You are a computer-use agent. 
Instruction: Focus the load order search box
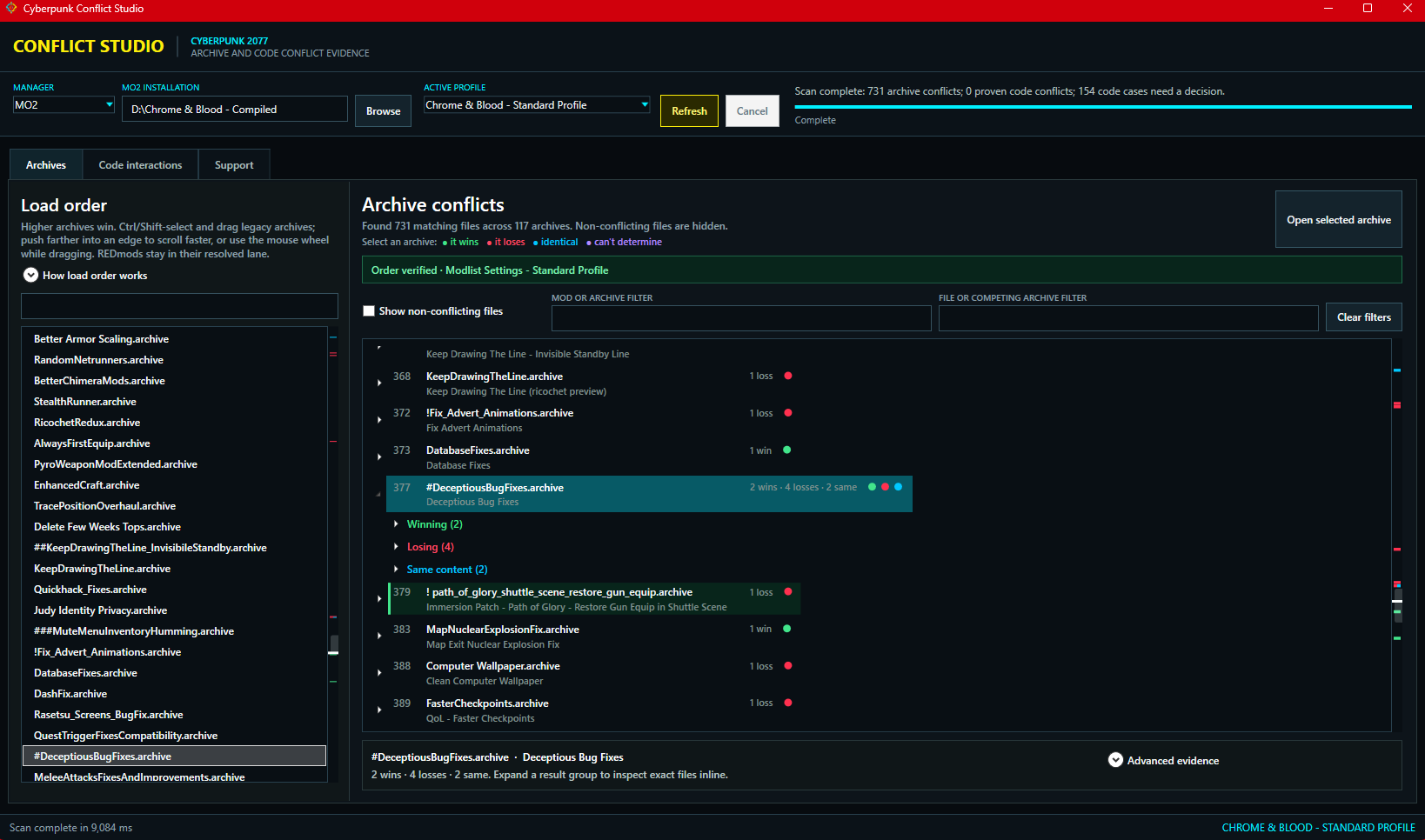[179, 306]
